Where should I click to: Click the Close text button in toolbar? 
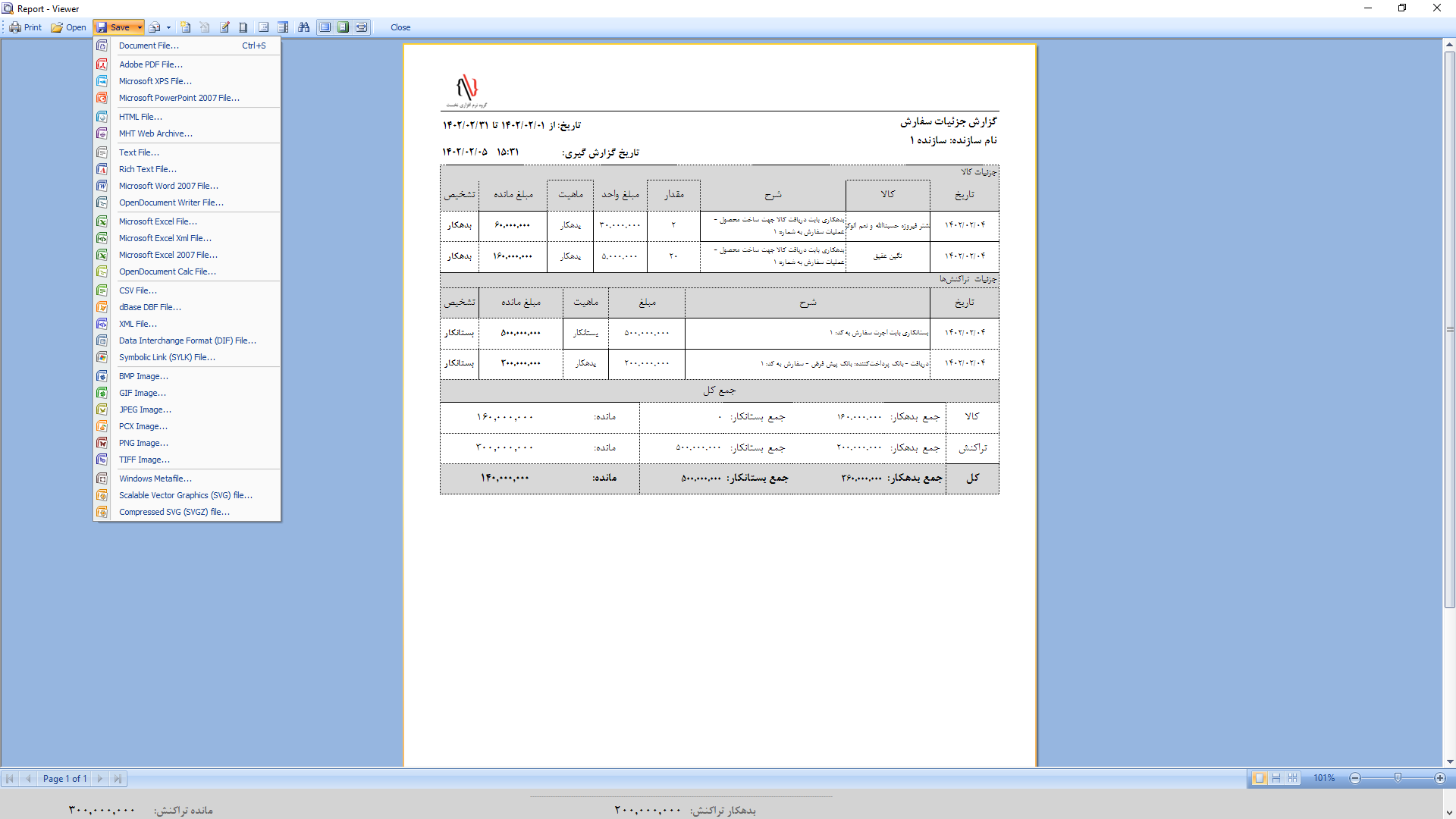tap(400, 27)
